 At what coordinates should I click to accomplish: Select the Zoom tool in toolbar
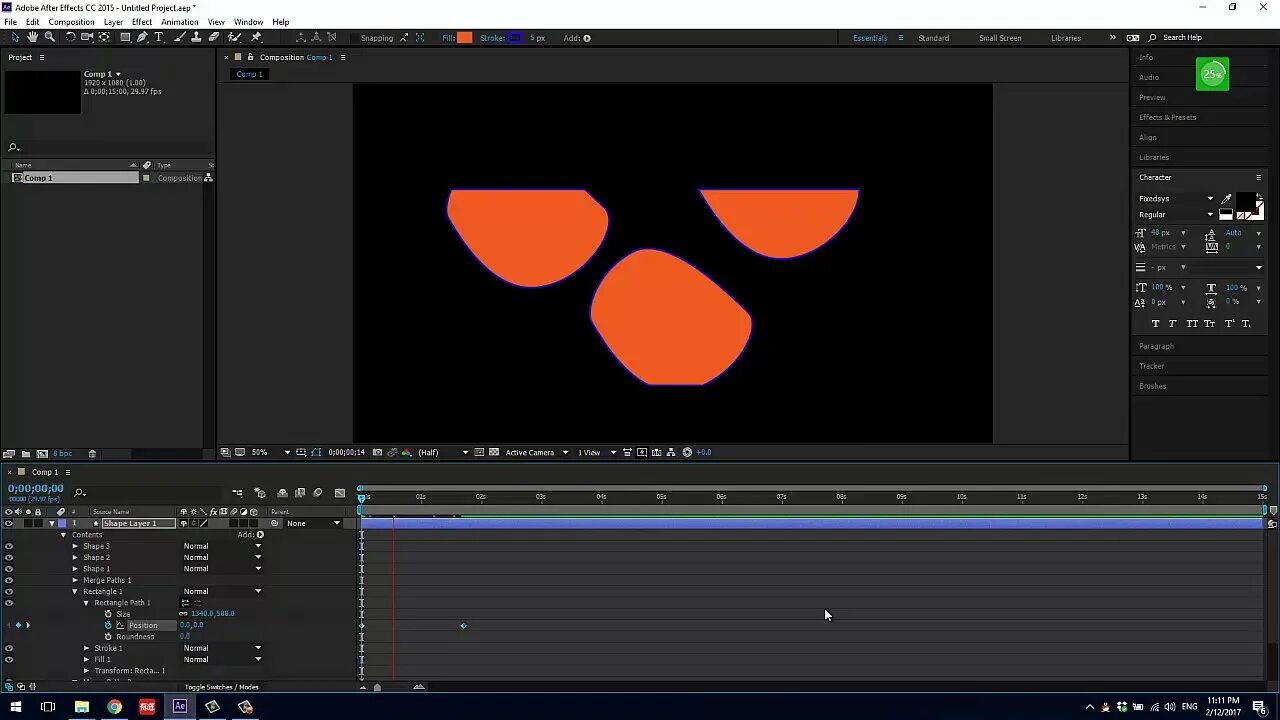tap(49, 37)
